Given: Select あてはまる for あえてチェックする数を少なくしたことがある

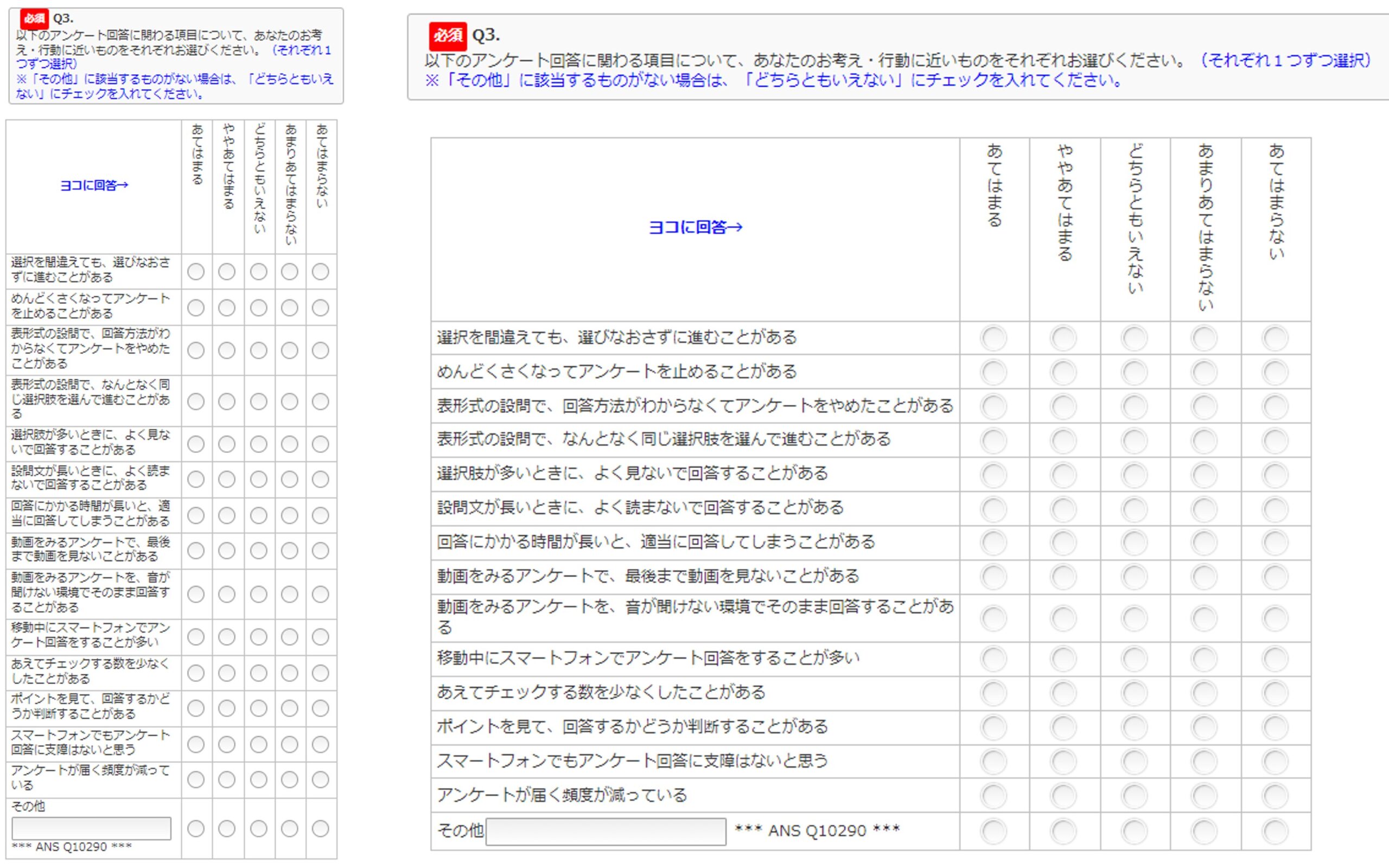Looking at the screenshot, I should pos(993,693).
